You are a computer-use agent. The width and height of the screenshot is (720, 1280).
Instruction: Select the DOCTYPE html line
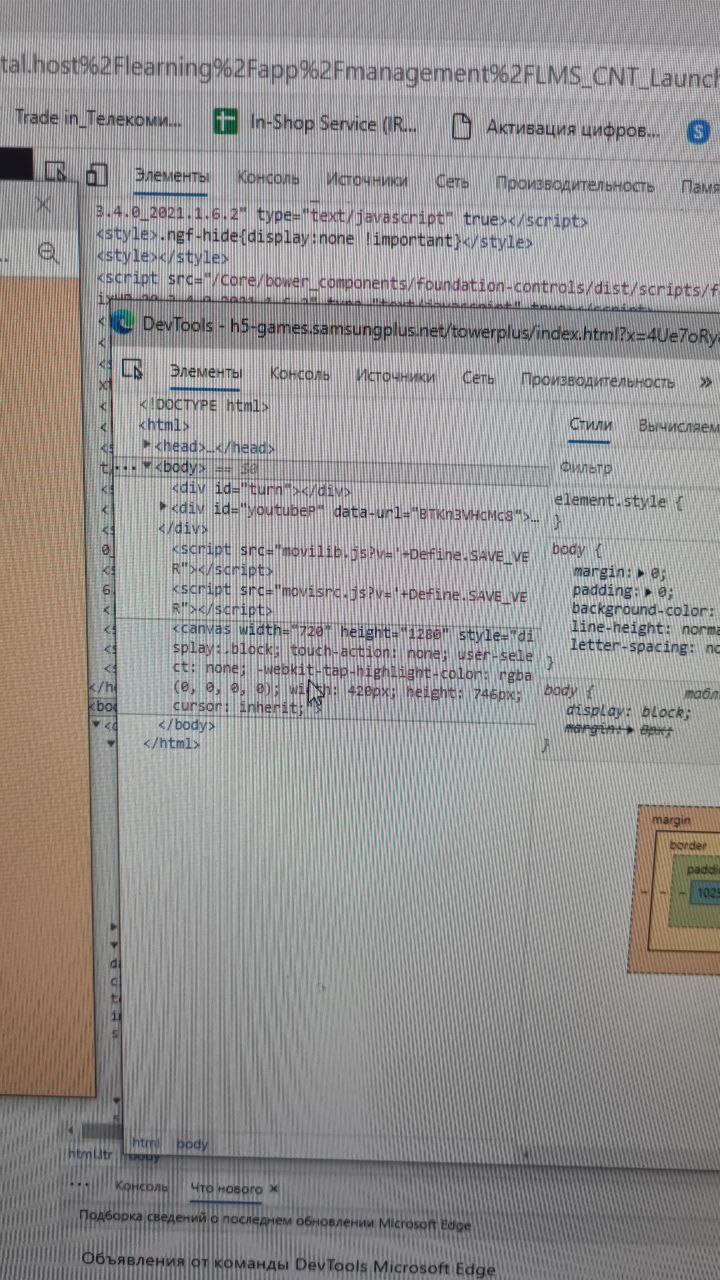[x=204, y=405]
